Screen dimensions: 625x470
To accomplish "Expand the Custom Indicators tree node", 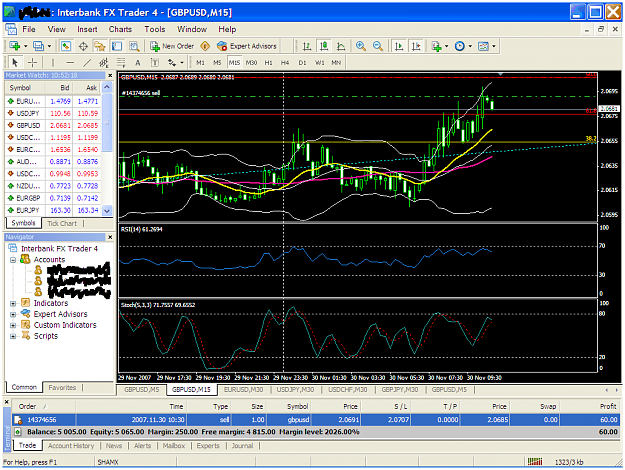I will [x=13, y=325].
